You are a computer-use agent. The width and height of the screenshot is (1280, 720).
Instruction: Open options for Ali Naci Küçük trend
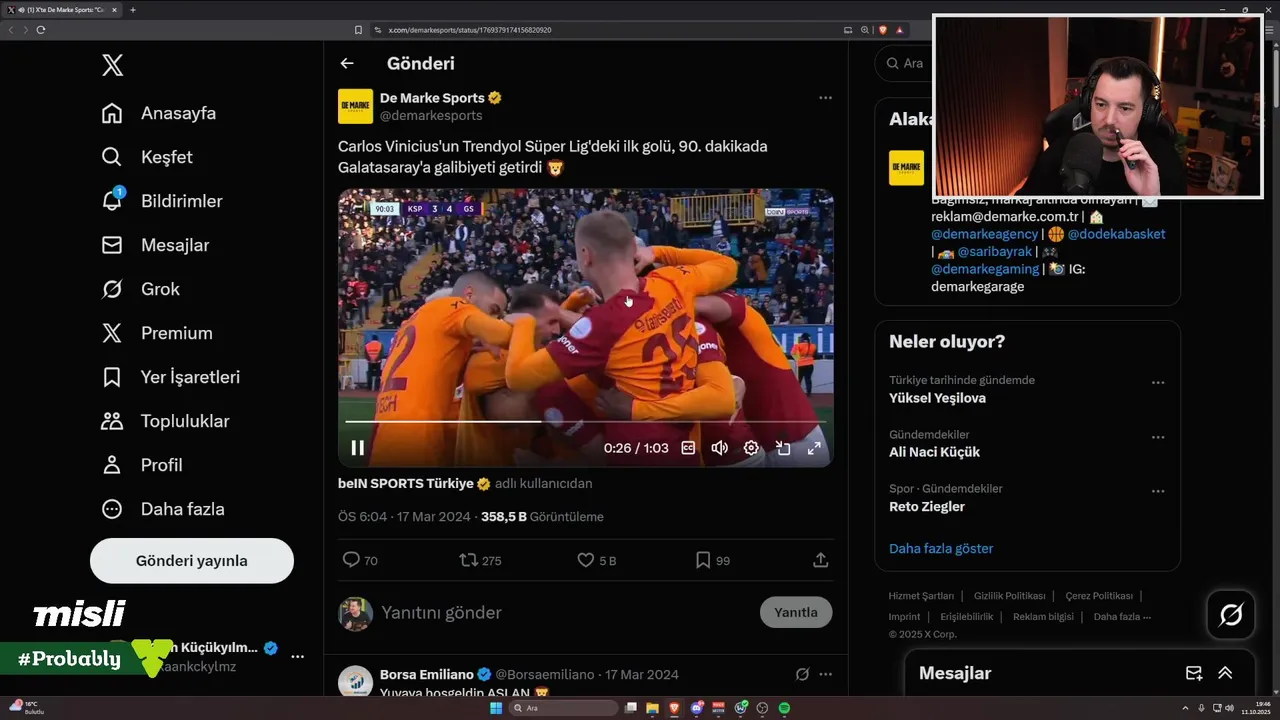click(1158, 437)
